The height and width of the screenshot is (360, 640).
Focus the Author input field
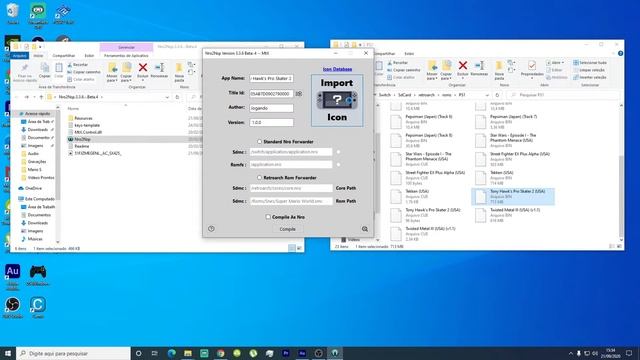(x=271, y=108)
